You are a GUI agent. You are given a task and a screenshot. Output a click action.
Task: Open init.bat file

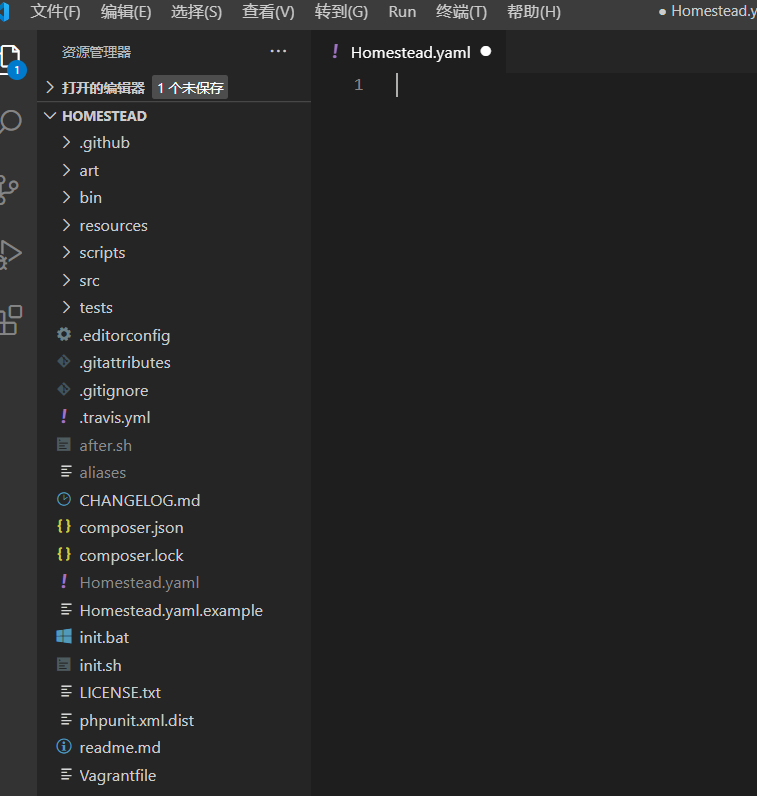(x=104, y=637)
